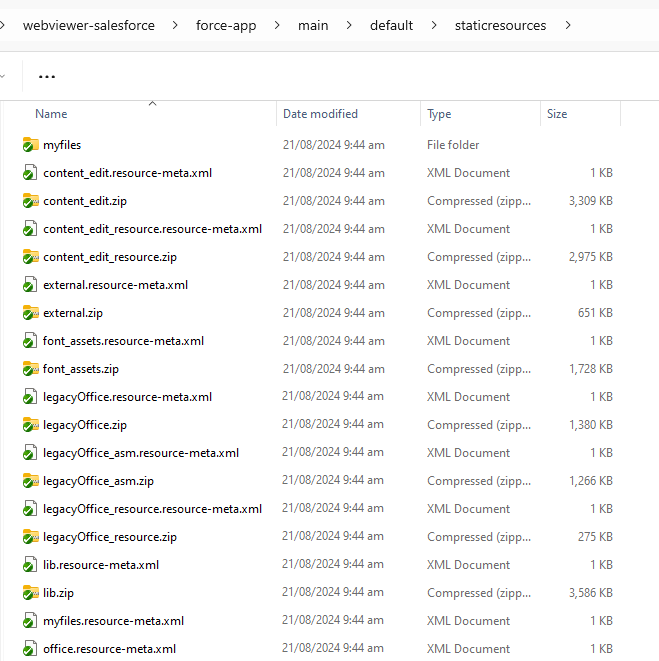Click the font_assets.zip archive icon
Image resolution: width=659 pixels, height=661 pixels.
tap(30, 369)
